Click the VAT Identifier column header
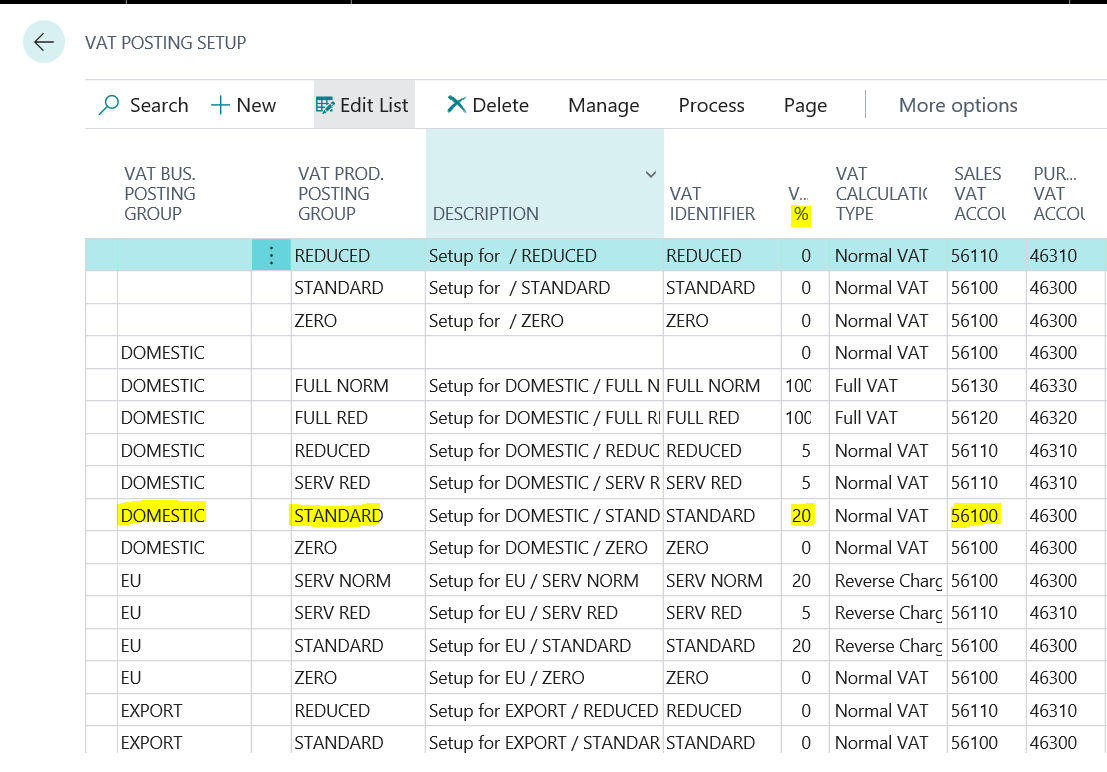The image size is (1107, 772). click(712, 204)
